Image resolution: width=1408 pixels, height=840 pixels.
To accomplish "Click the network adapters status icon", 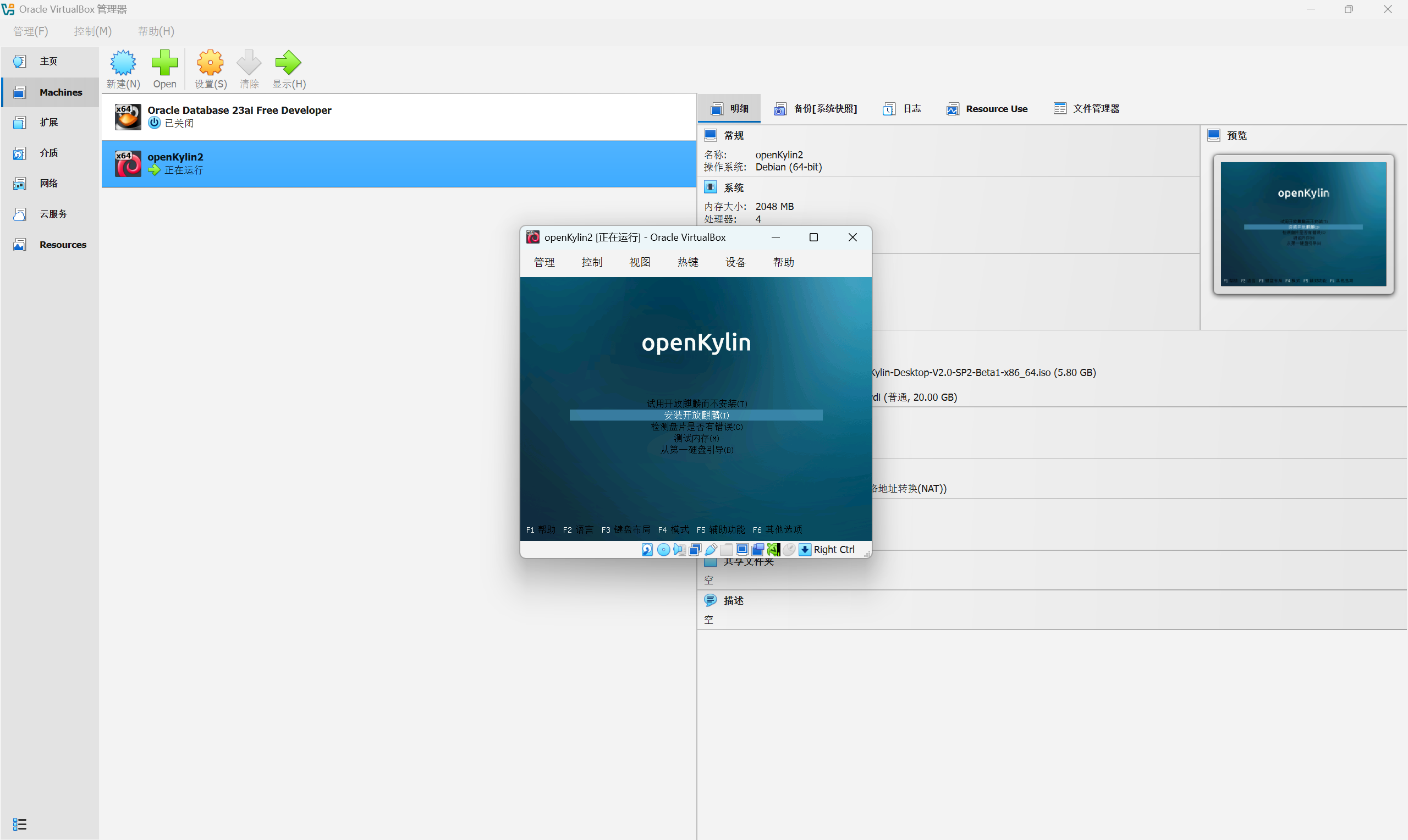I will pyautogui.click(x=695, y=550).
